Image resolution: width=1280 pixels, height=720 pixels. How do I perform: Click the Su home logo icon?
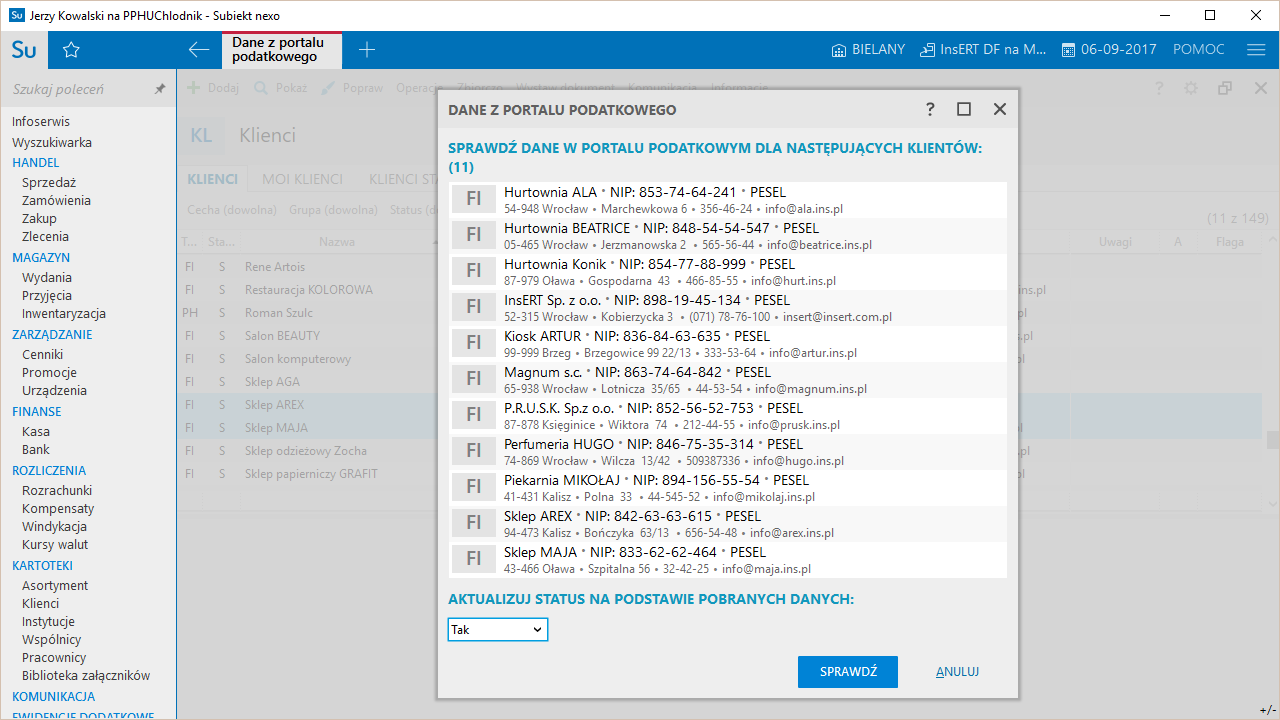24,50
